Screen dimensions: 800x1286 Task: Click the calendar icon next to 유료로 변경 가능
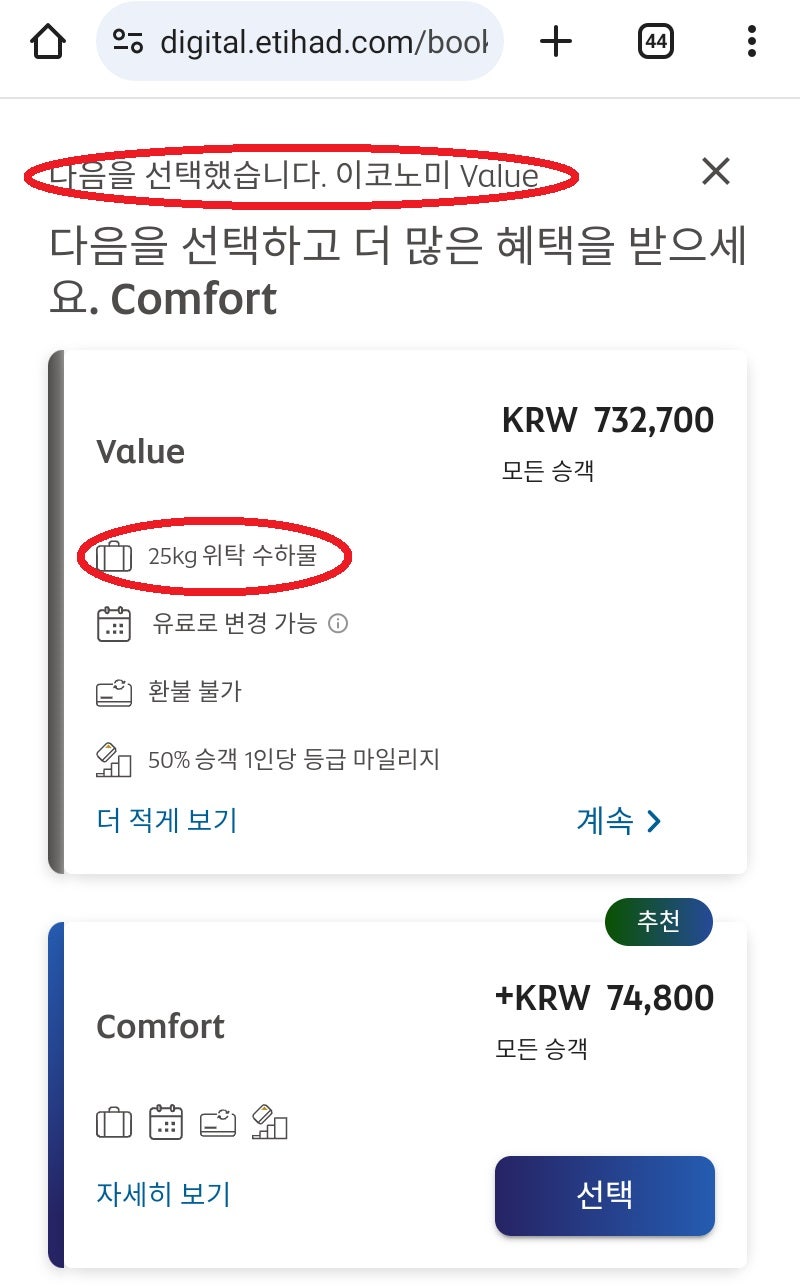tap(117, 624)
